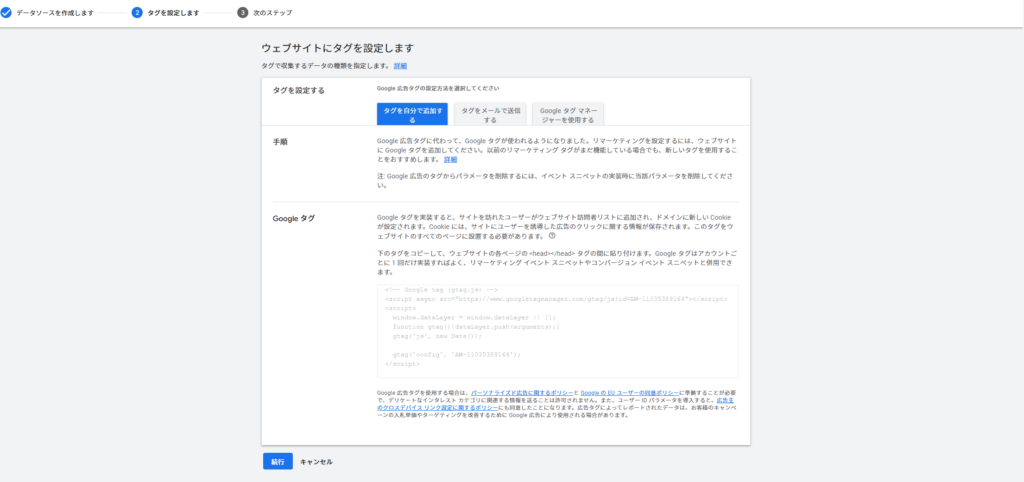Click the 続行 button
Viewport: 1024px width, 482px height.
278,461
